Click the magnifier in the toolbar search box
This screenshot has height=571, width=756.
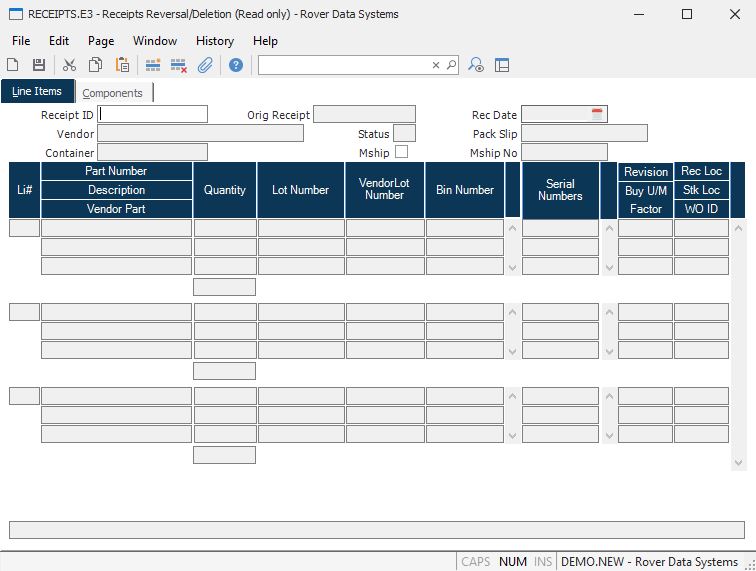451,65
